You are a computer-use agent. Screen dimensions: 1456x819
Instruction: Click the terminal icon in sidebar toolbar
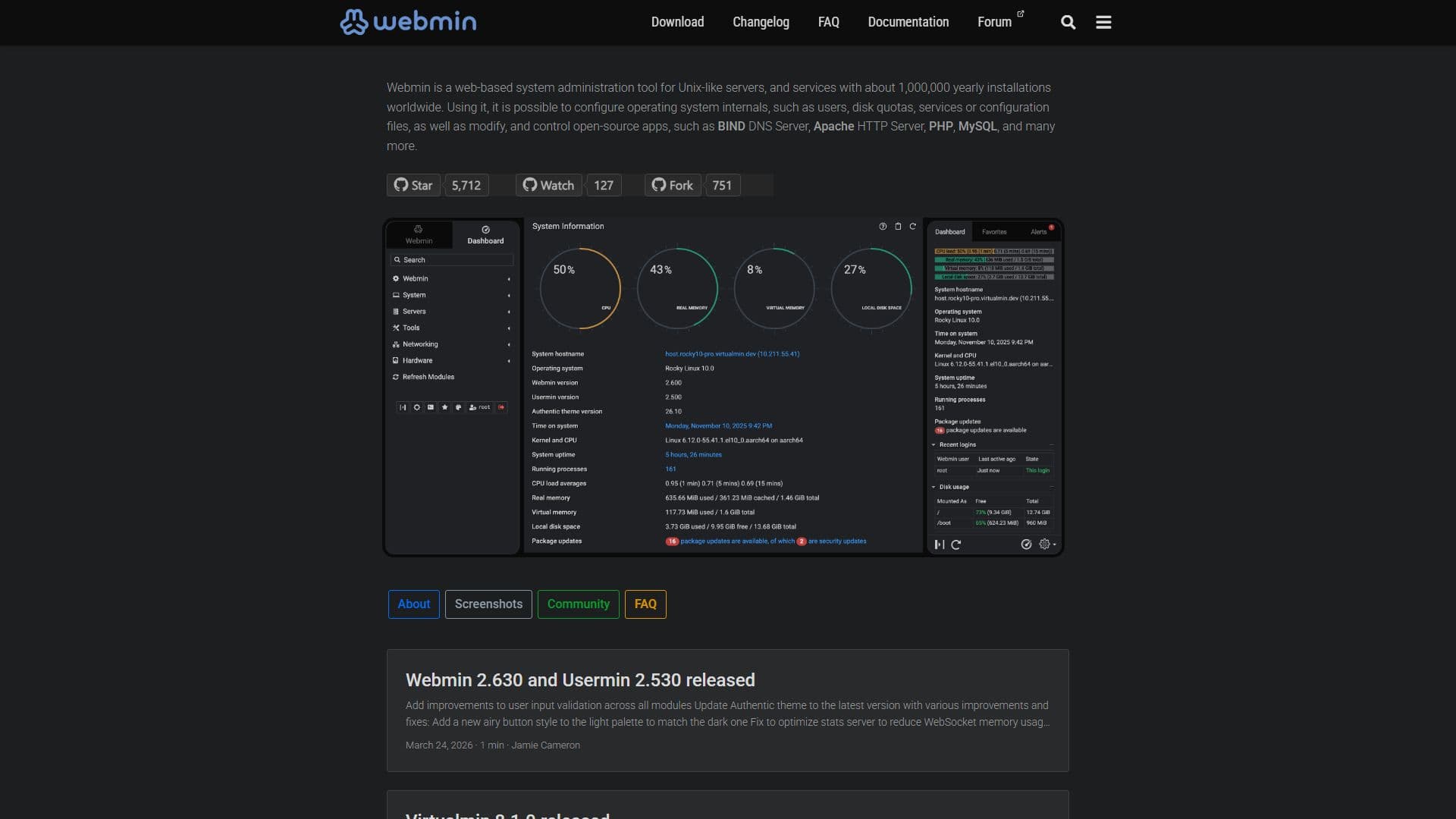click(431, 407)
